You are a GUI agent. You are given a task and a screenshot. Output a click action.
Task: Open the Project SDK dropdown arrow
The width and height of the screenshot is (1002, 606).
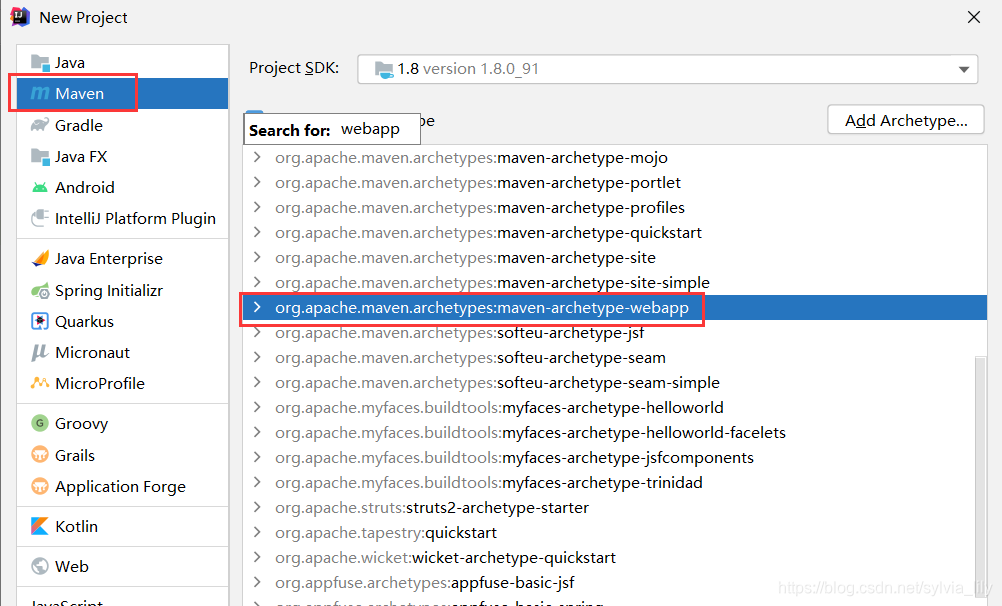(x=964, y=69)
